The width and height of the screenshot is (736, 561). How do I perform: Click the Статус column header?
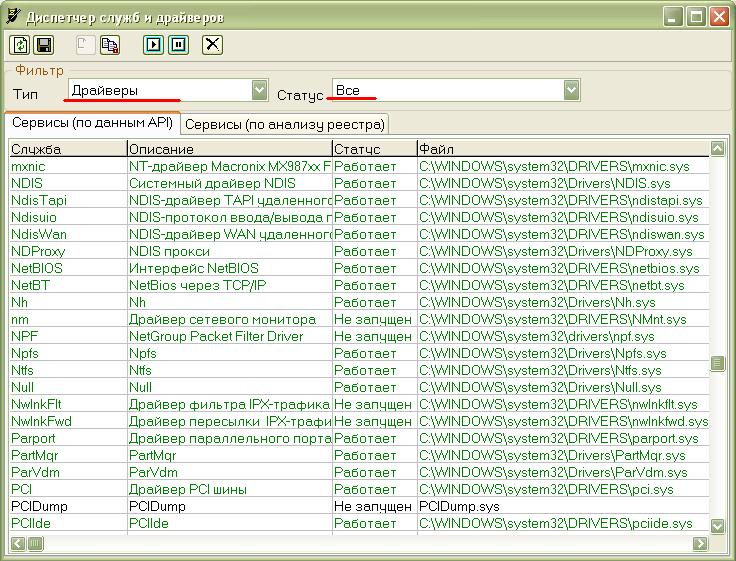(x=375, y=149)
